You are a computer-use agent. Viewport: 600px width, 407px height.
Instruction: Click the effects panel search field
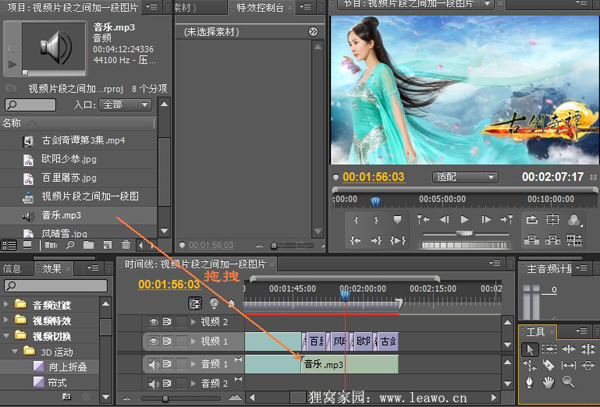pyautogui.click(x=56, y=285)
